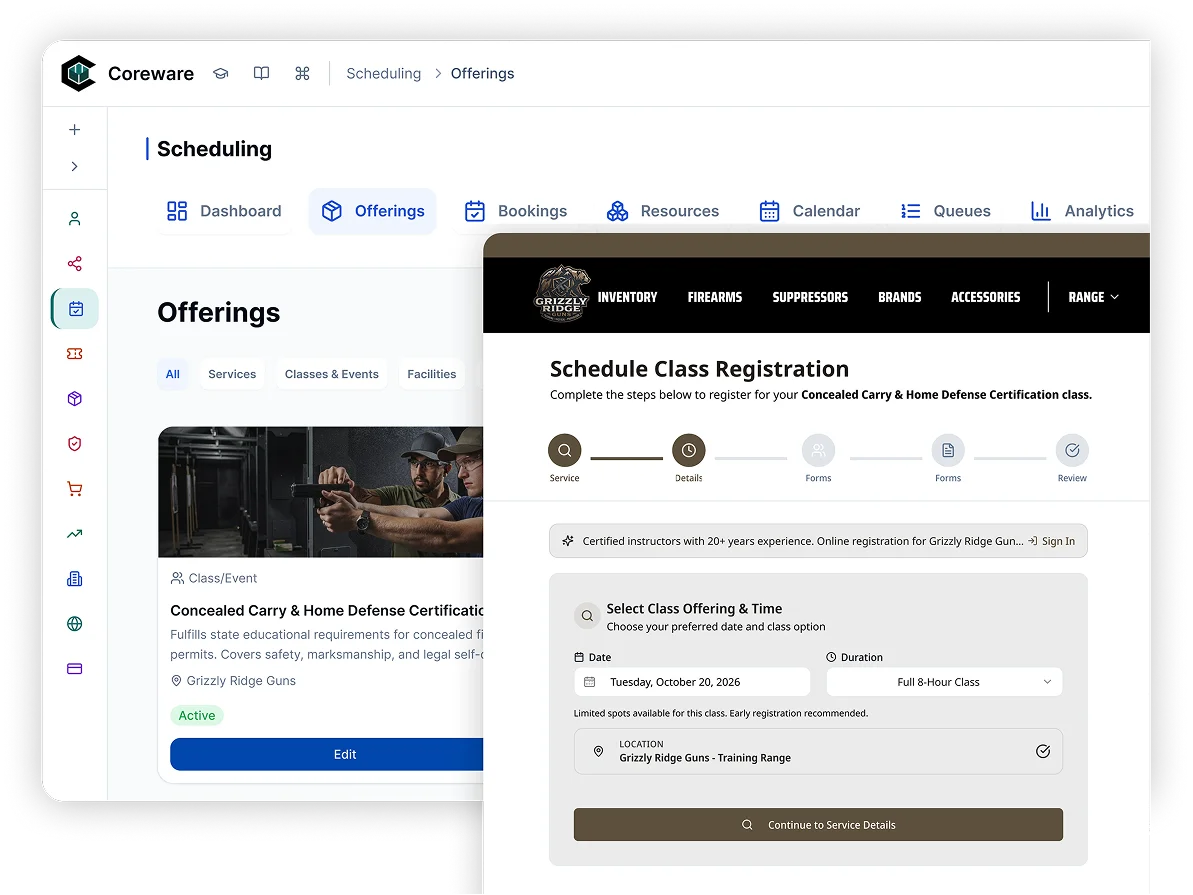Open the credit card icon in sidebar
The width and height of the screenshot is (1193, 895).
point(75,669)
